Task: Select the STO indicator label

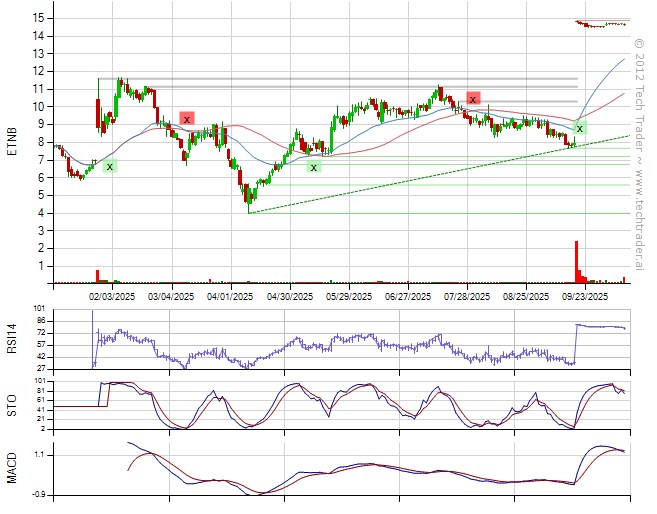Action: 12,404
